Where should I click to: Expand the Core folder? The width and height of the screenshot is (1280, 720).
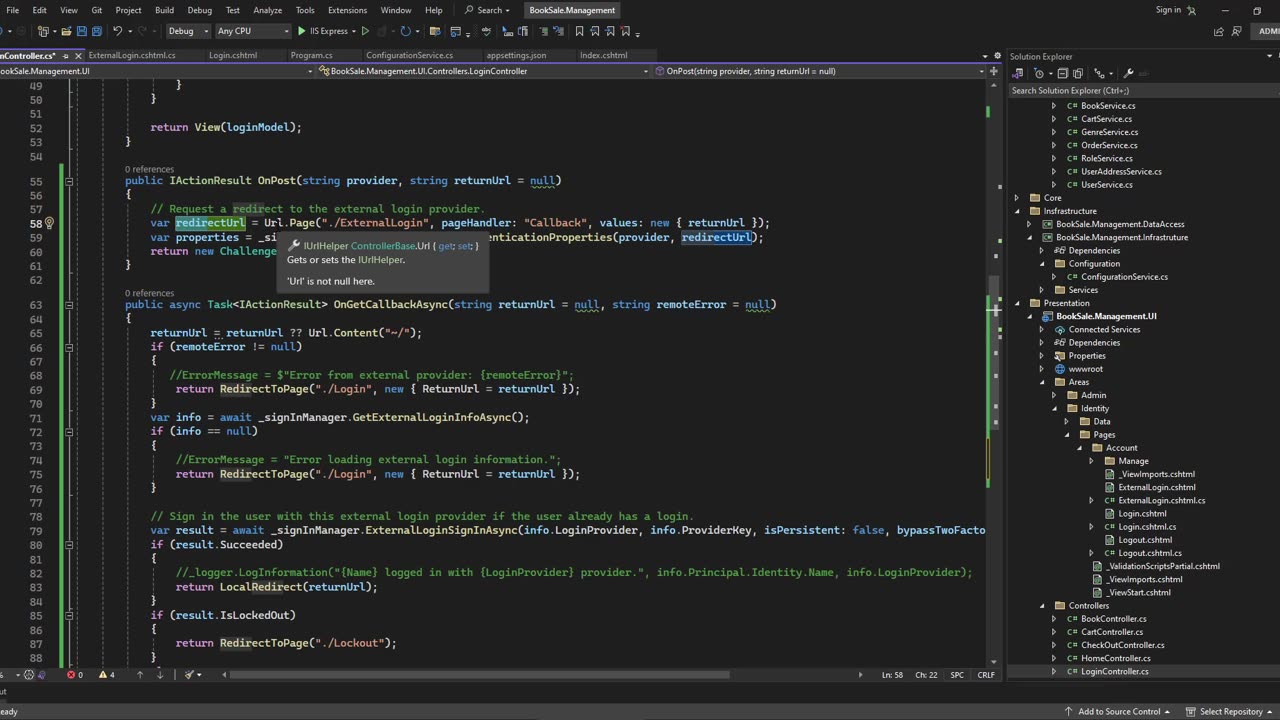coord(1017,198)
